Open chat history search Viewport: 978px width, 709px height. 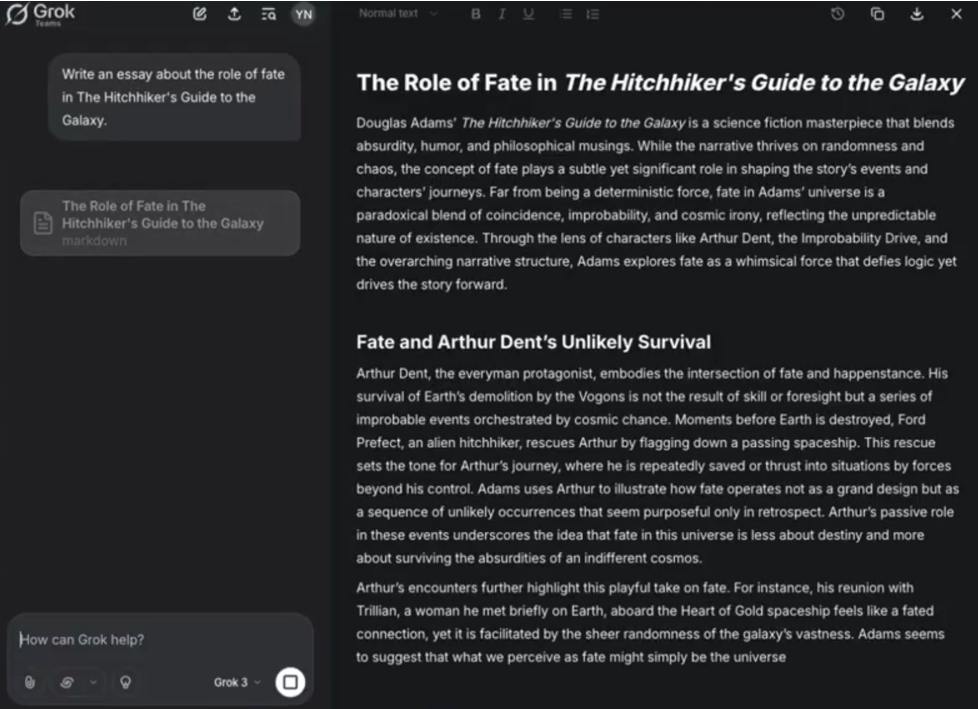(268, 15)
